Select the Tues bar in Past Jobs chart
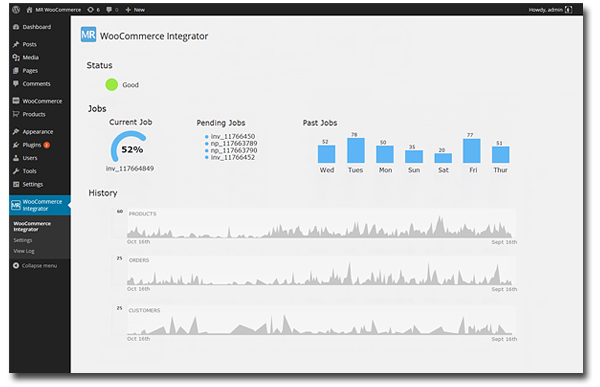Image resolution: width=600 pixels, height=387 pixels. 355,150
